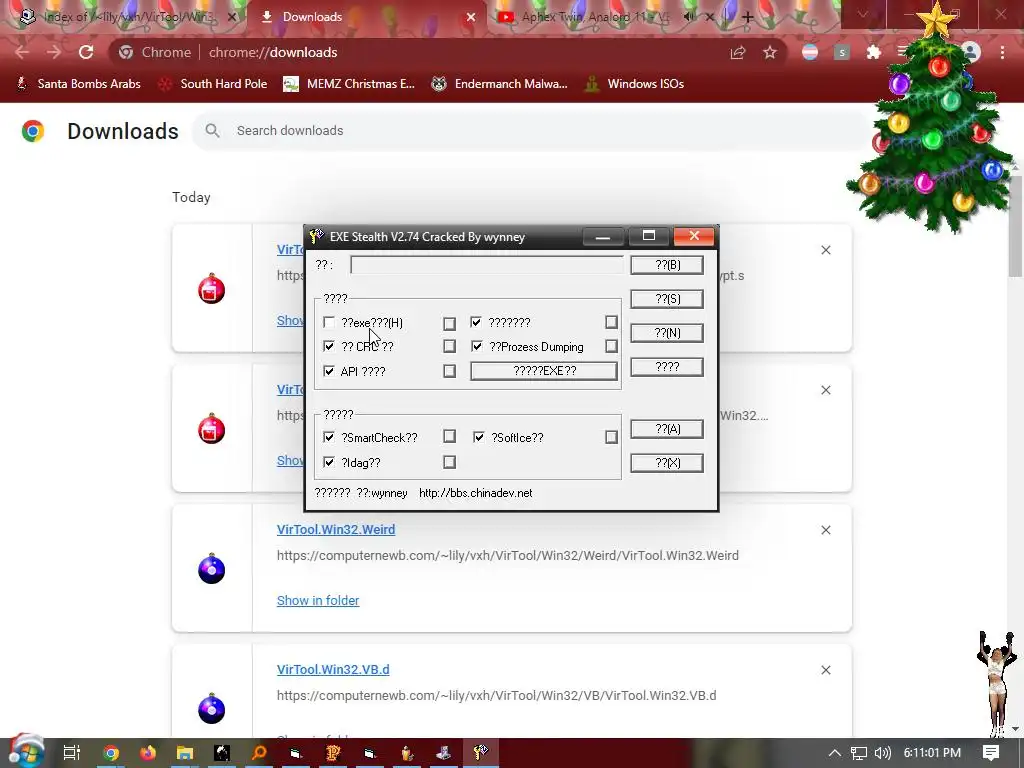Click the ornament file icon for VirTool.Win32.VB.d
The image size is (1024, 768).
point(212,709)
